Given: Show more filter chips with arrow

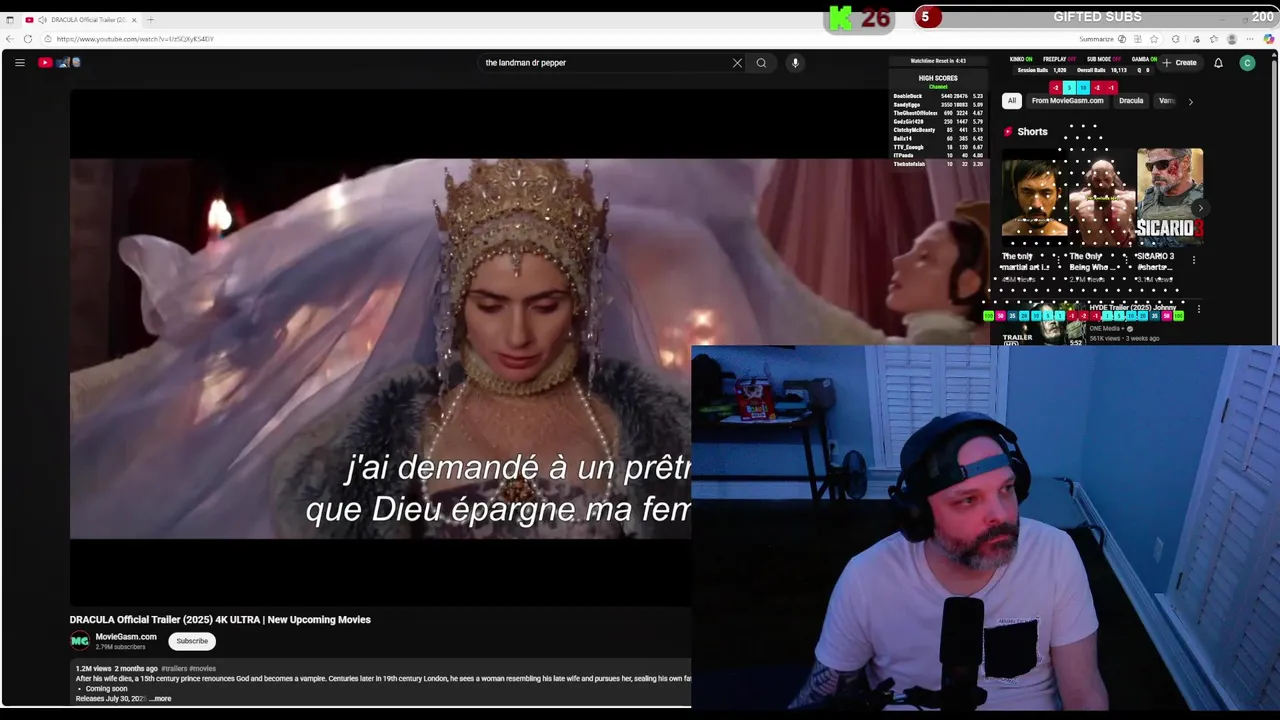Looking at the screenshot, I should click(x=1190, y=101).
